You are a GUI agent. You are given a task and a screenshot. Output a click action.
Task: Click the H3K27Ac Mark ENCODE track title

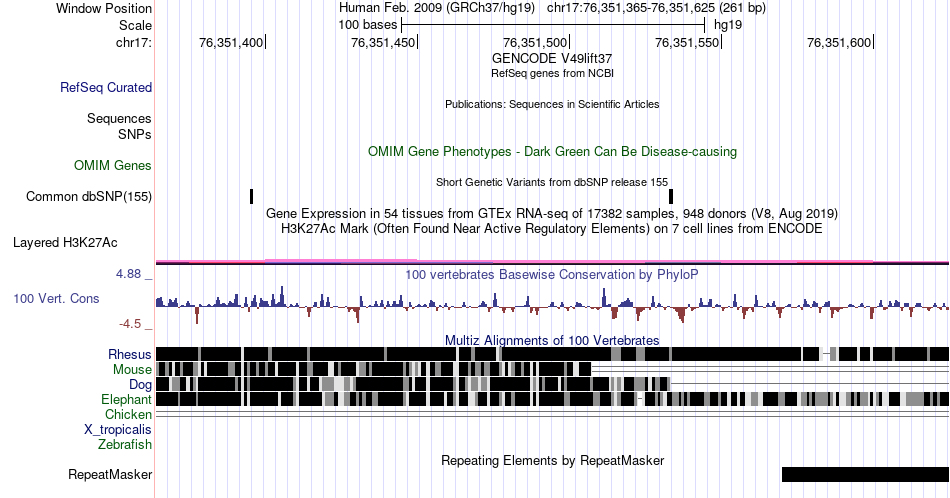552,228
